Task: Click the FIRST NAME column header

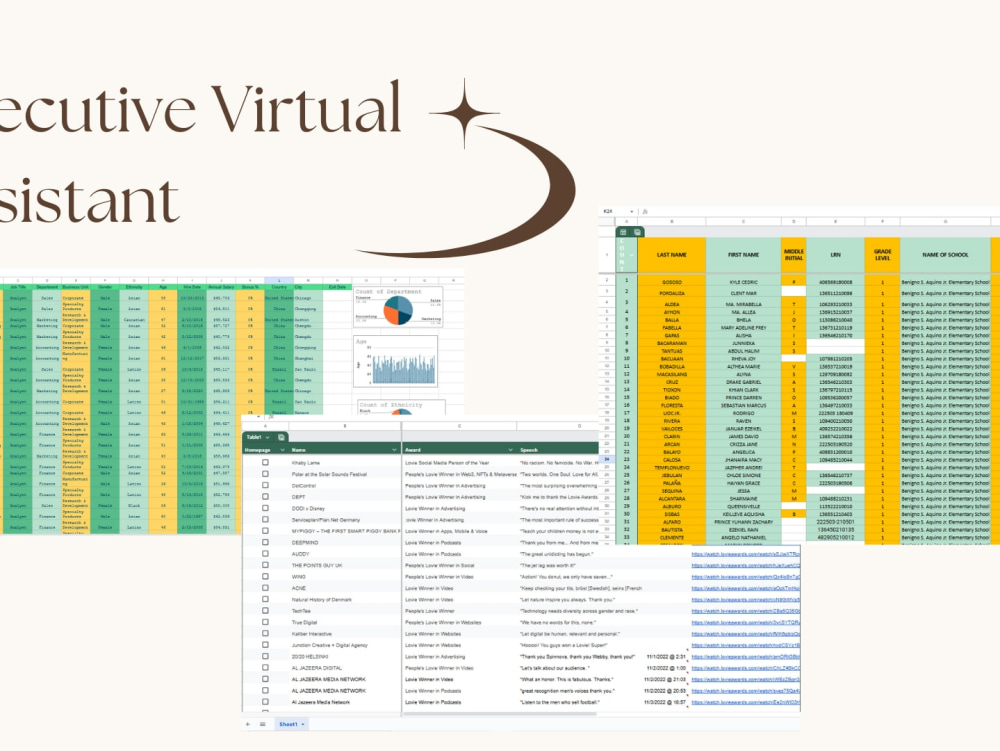Action: (743, 255)
